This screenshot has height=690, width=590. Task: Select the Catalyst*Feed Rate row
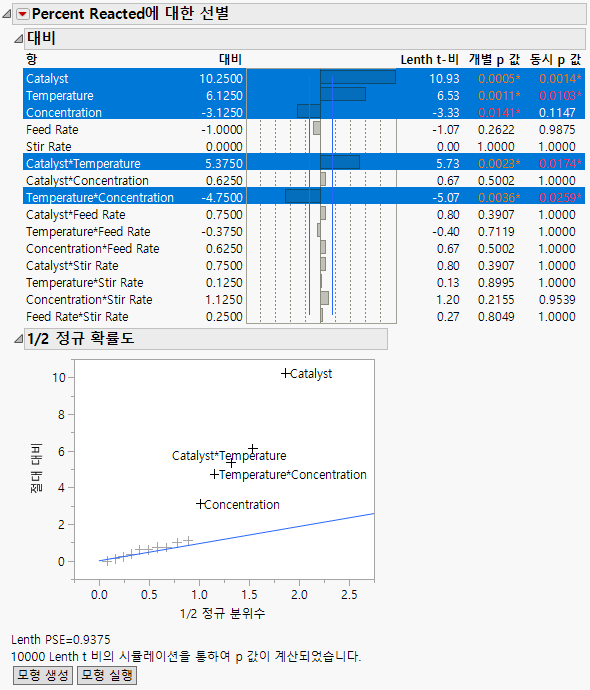(304, 214)
